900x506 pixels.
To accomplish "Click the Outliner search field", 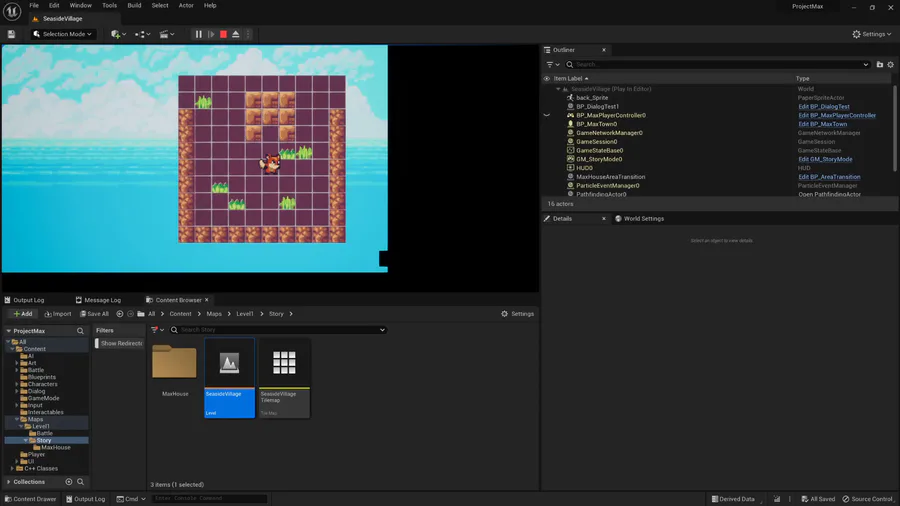I will (x=717, y=65).
